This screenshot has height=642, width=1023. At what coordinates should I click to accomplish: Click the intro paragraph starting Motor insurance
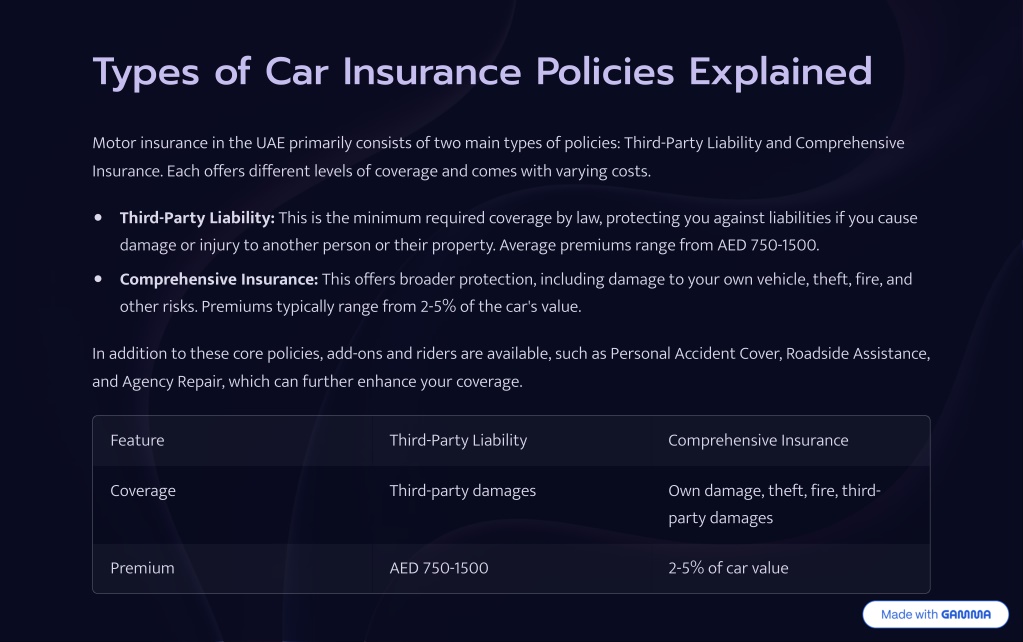pos(498,157)
